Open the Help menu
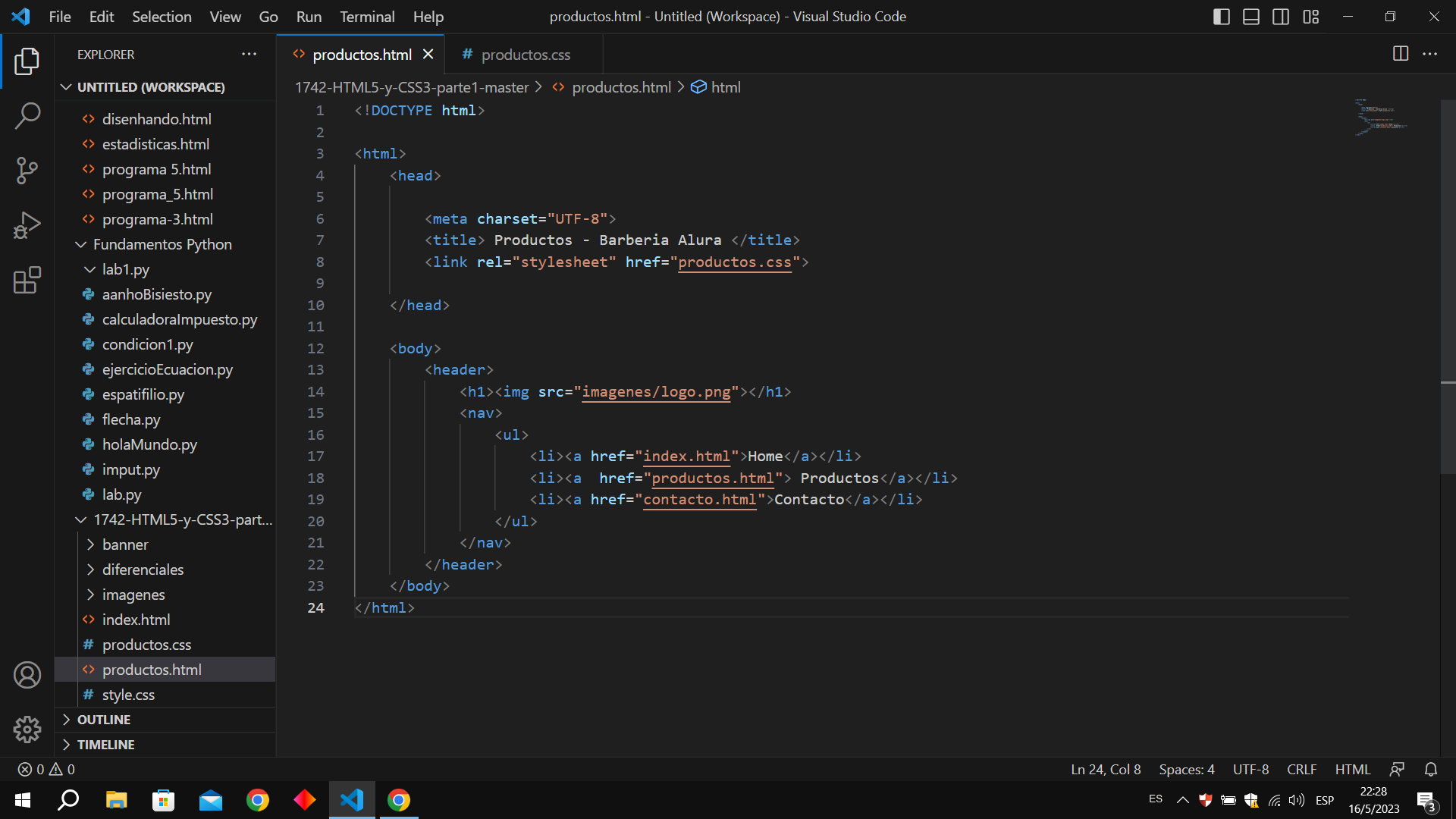1456x819 pixels. [x=428, y=17]
